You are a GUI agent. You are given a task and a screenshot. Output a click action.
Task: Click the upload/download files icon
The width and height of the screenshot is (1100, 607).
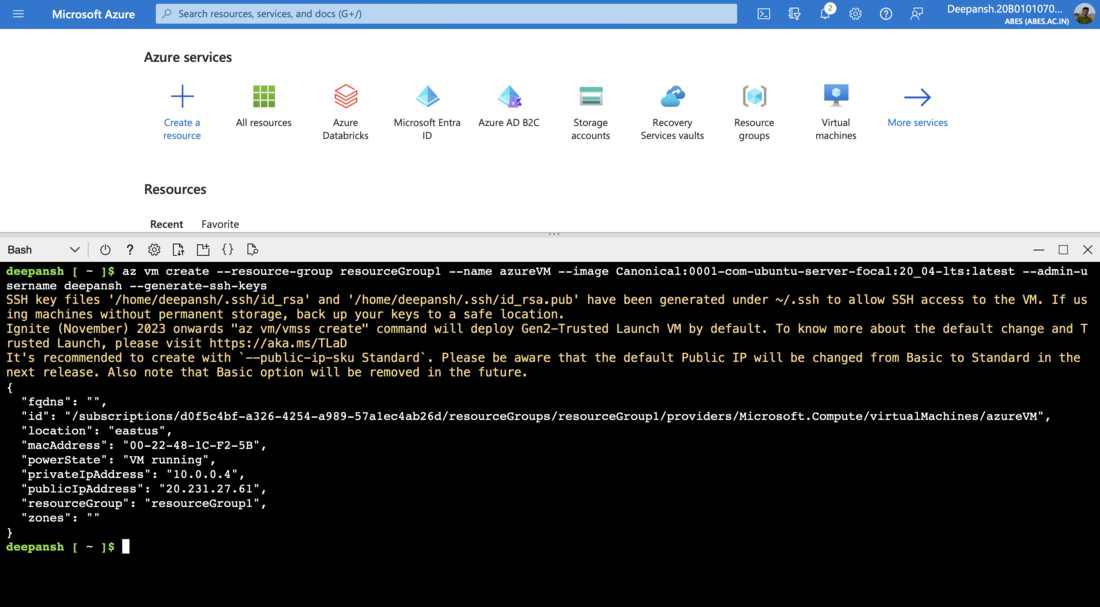(178, 250)
